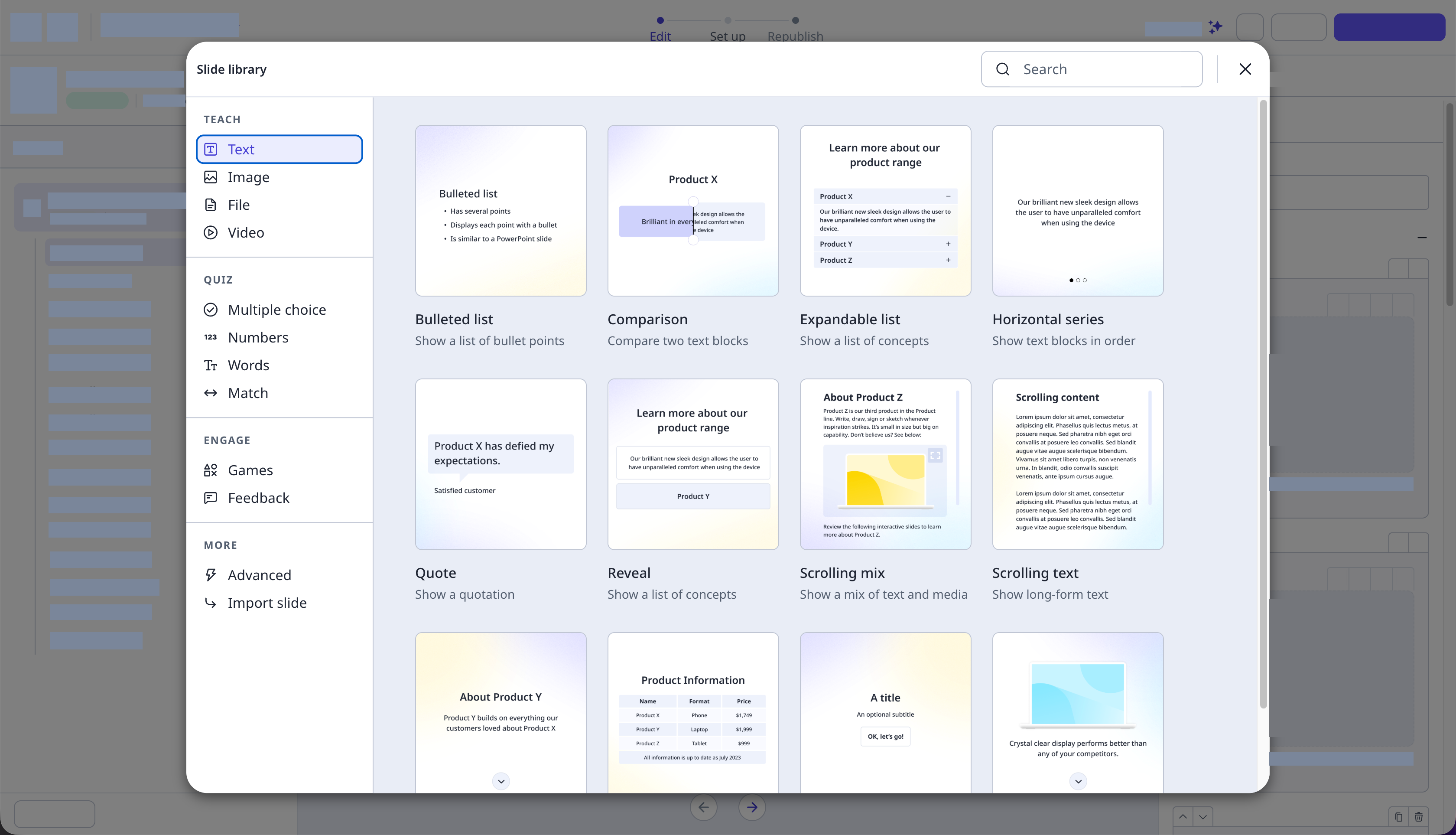This screenshot has width=1456, height=835.
Task: Click the delete trash icon bottom right
Action: pyautogui.click(x=1419, y=817)
